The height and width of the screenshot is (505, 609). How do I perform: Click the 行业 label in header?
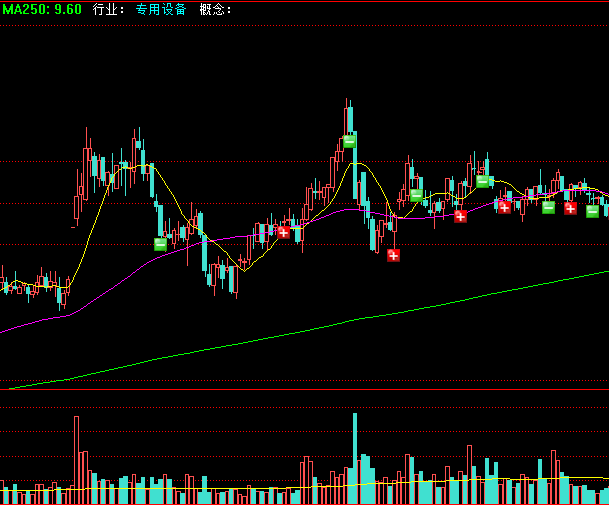(x=107, y=9)
